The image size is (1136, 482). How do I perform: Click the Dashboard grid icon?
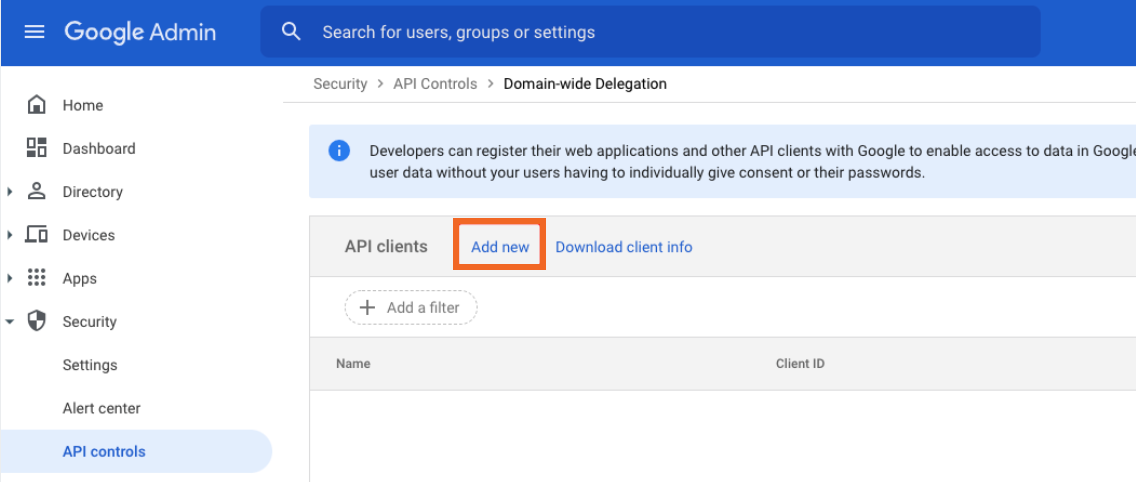tap(37, 148)
